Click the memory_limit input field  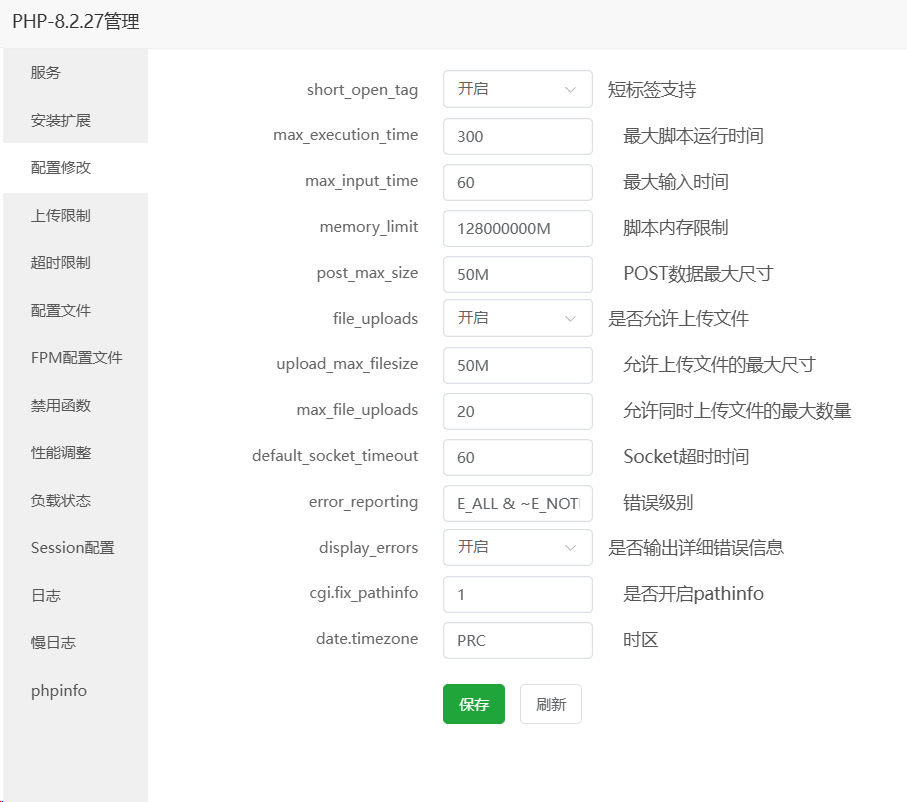[517, 228]
